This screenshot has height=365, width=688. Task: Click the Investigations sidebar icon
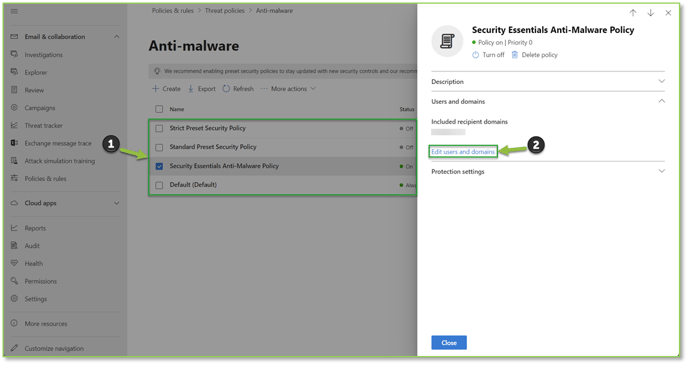[14, 54]
